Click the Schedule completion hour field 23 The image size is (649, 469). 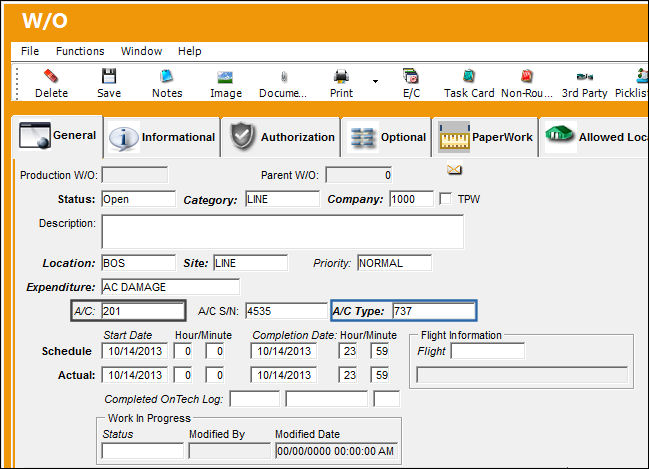point(348,351)
